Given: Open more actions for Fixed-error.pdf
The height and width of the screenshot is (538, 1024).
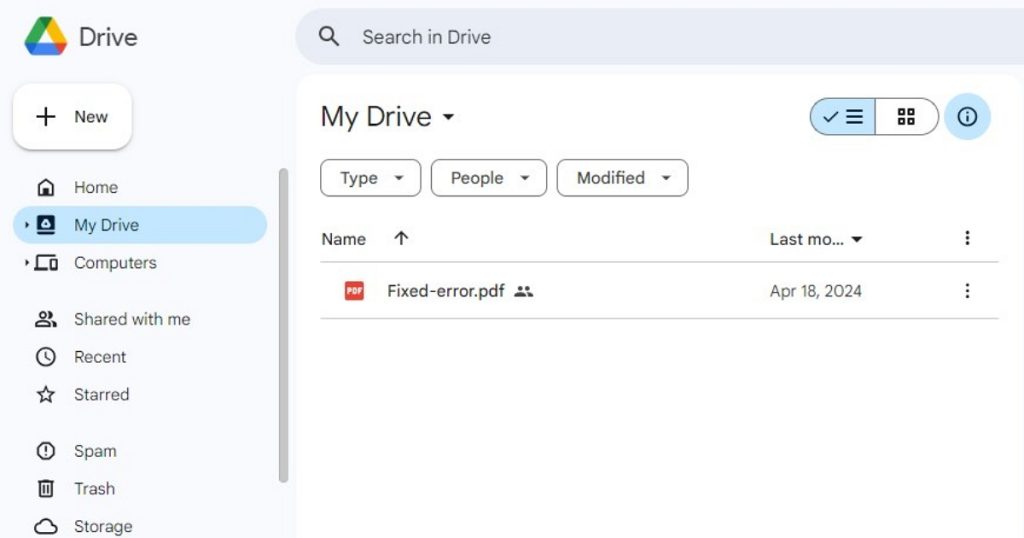Looking at the screenshot, I should point(966,291).
